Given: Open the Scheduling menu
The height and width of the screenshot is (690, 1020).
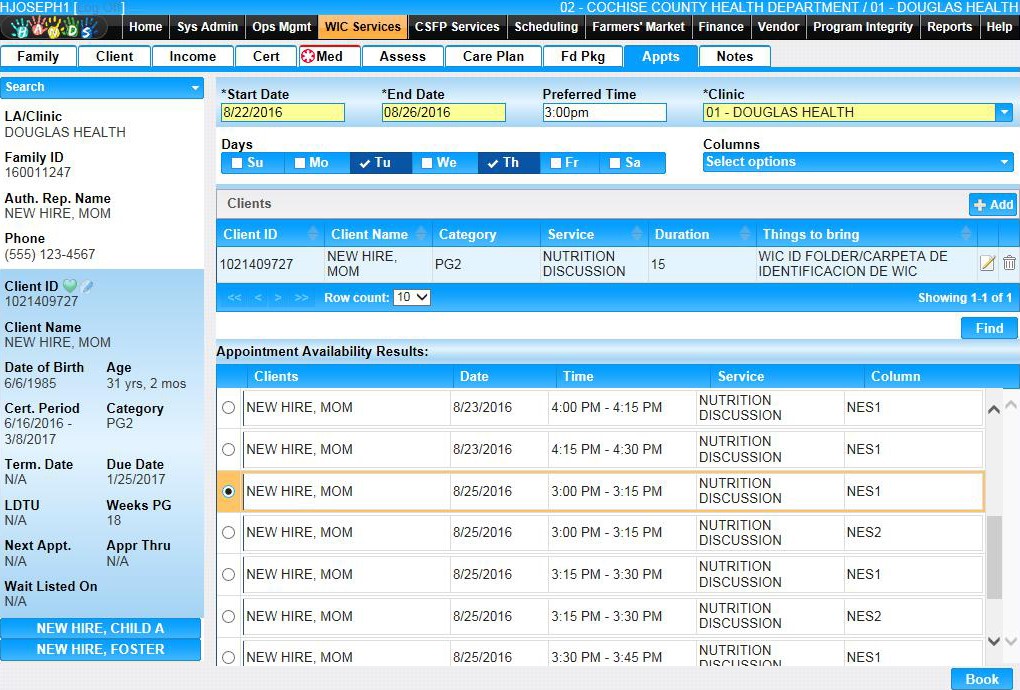Looking at the screenshot, I should [546, 27].
